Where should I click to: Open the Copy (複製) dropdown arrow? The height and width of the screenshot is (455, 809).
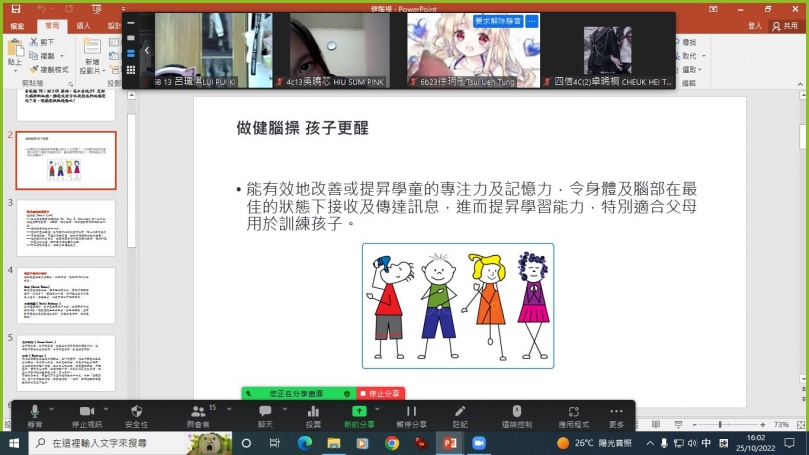pyautogui.click(x=62, y=56)
